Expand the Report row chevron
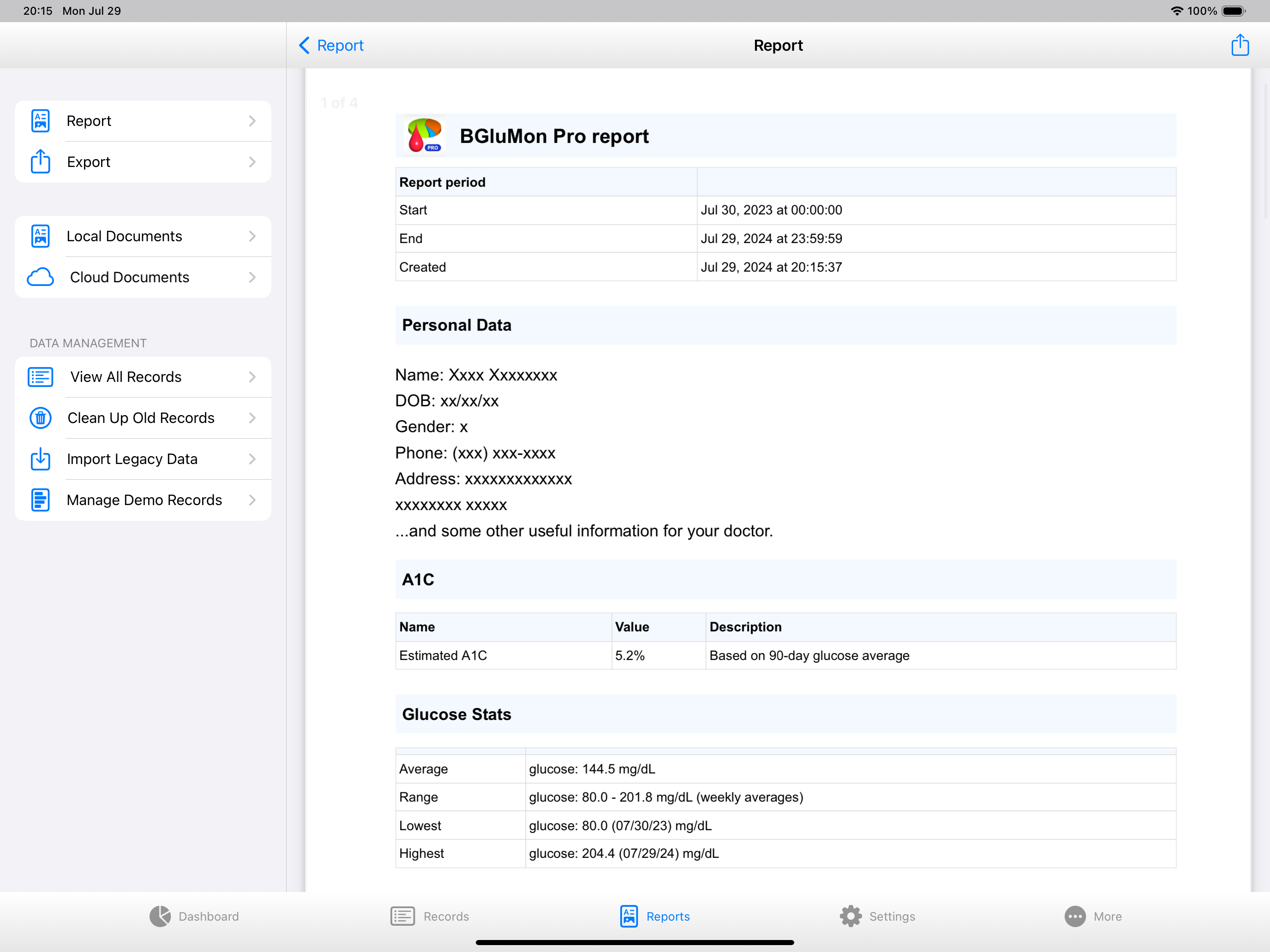Screen dimensions: 1270x952 252,121
